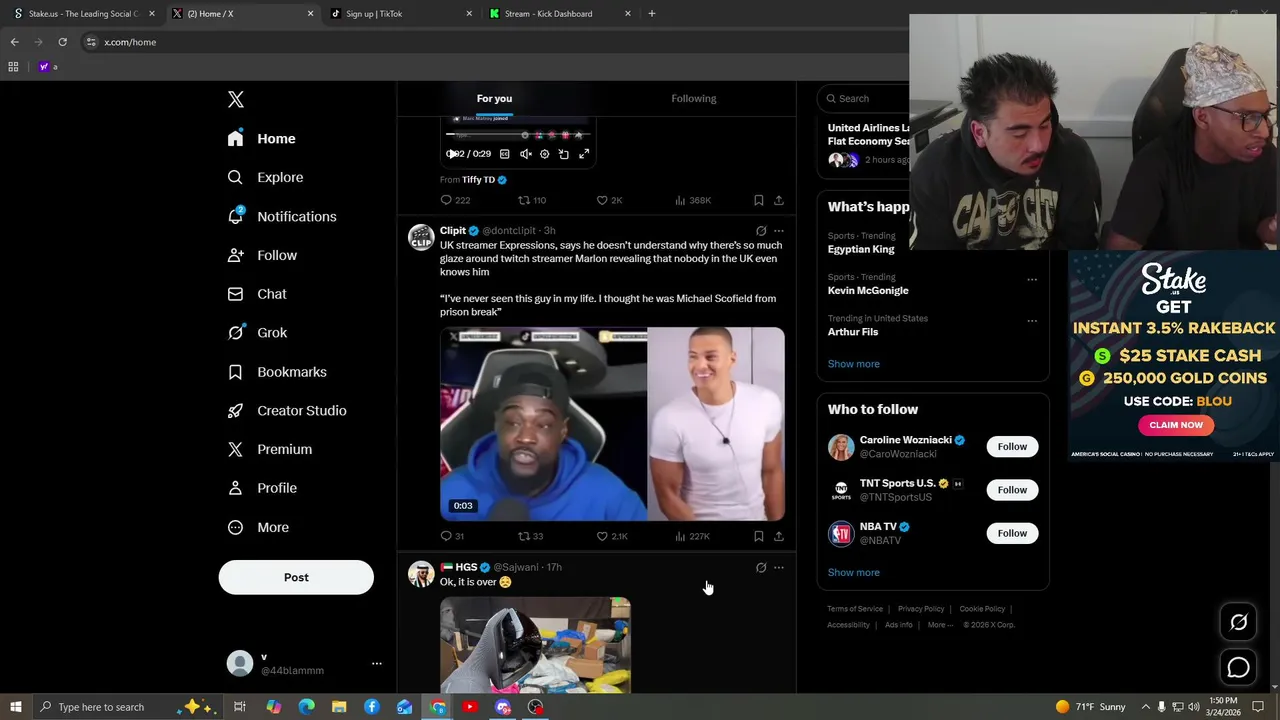
Task: Switch to the Following tab
Action: click(x=694, y=98)
